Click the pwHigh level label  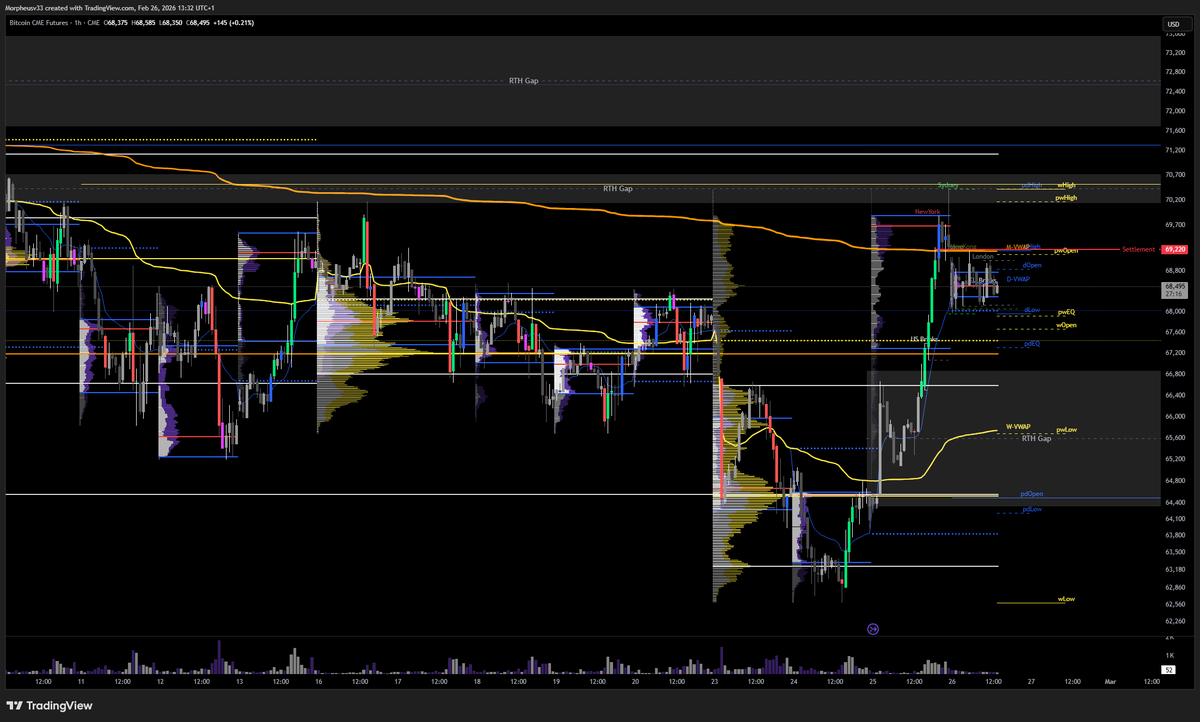[x=1066, y=198]
